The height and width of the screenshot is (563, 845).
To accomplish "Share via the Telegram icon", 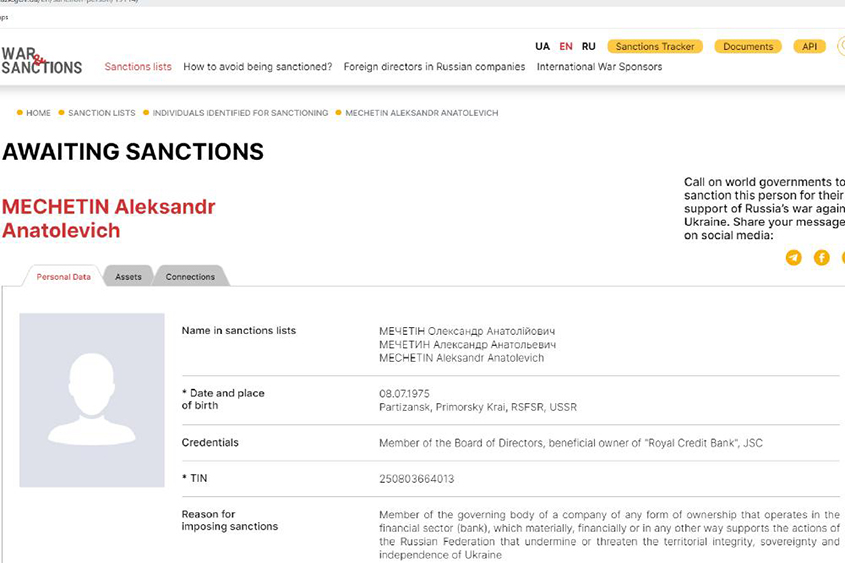I will 793,258.
